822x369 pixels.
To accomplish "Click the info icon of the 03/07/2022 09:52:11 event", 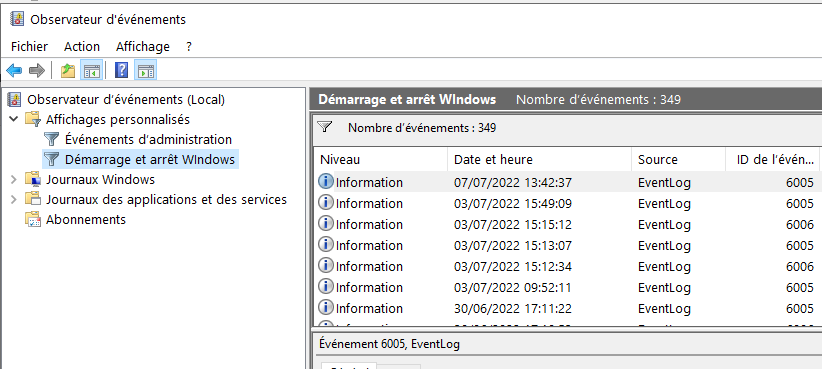I will [326, 286].
